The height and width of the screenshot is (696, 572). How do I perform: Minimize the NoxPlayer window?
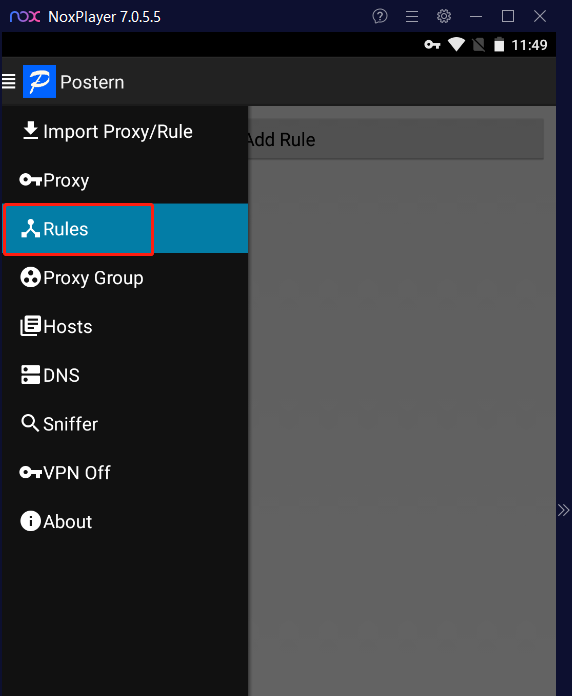pos(476,16)
